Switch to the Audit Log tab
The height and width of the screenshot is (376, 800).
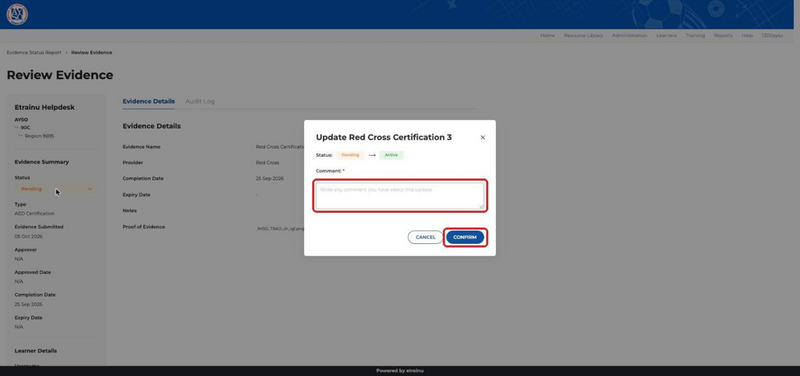pos(200,102)
